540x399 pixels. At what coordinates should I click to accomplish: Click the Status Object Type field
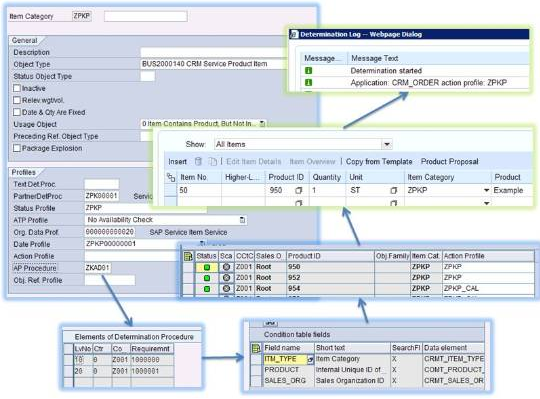coord(148,76)
